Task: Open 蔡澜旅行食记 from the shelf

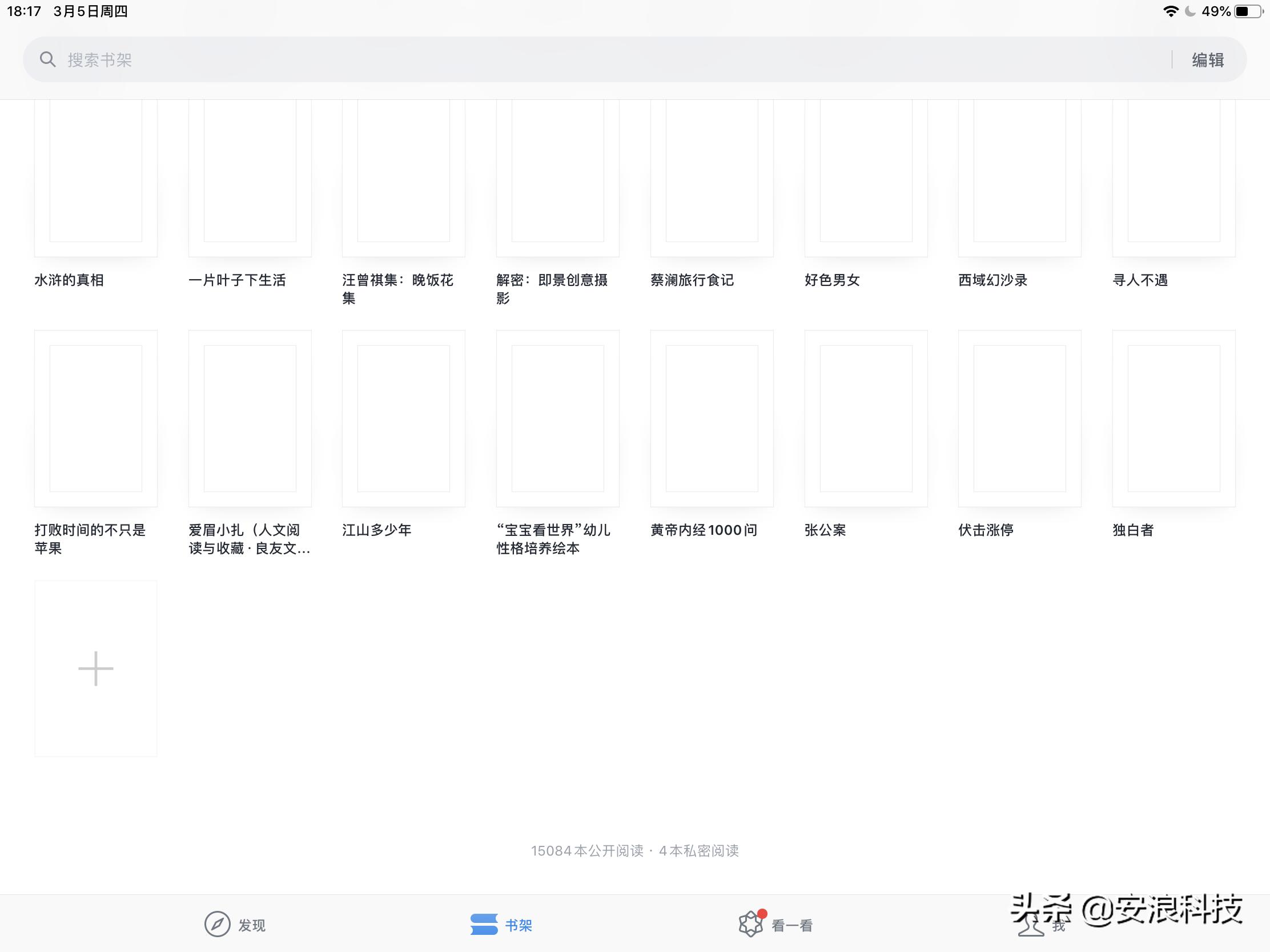Action: click(x=712, y=178)
